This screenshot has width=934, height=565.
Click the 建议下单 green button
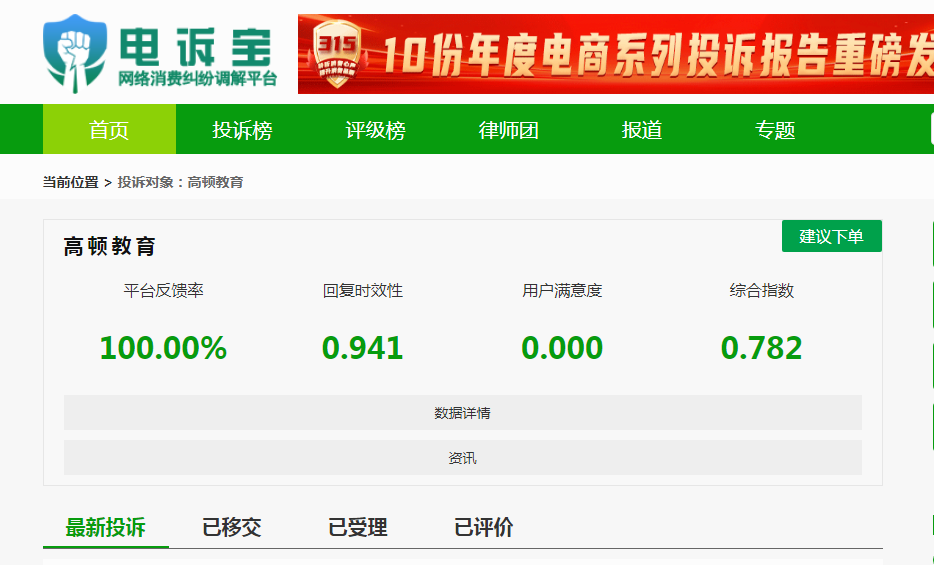coord(832,236)
